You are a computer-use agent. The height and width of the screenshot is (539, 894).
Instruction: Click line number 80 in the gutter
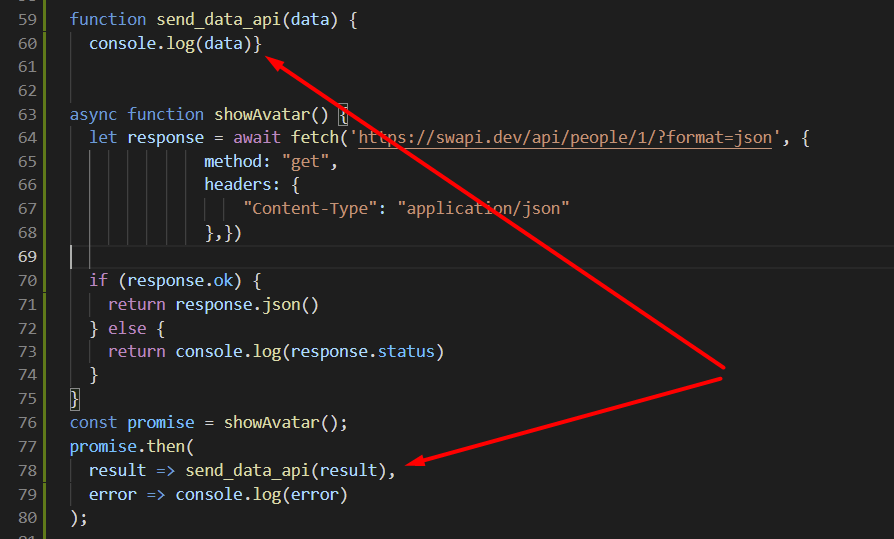(x=27, y=518)
